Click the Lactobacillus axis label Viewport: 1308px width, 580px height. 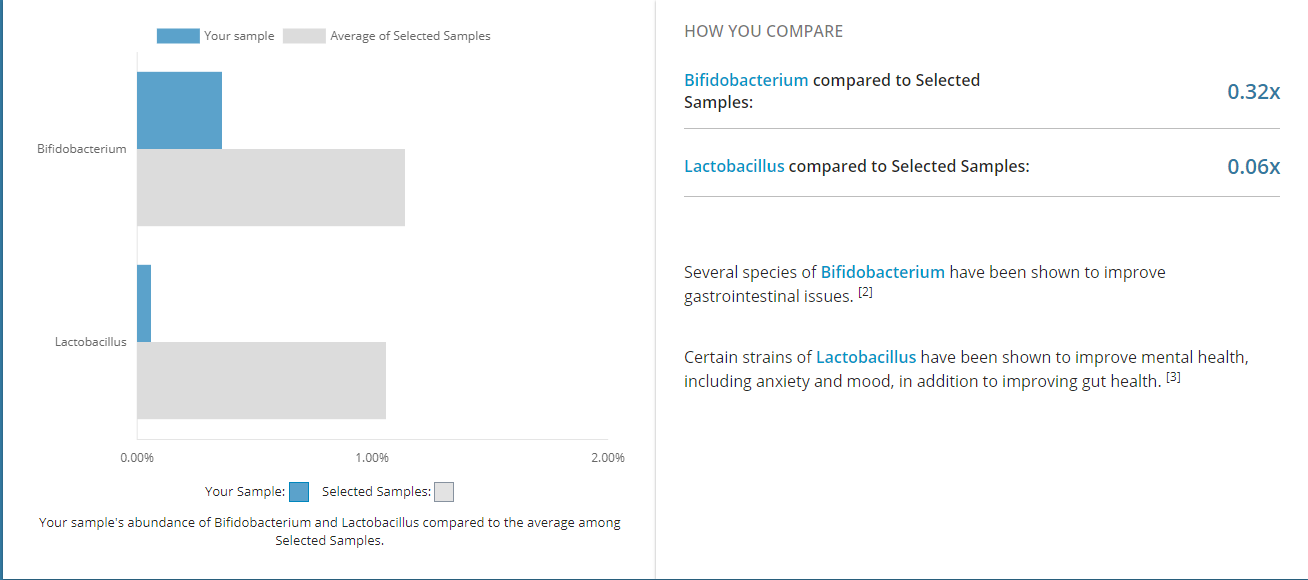91,342
